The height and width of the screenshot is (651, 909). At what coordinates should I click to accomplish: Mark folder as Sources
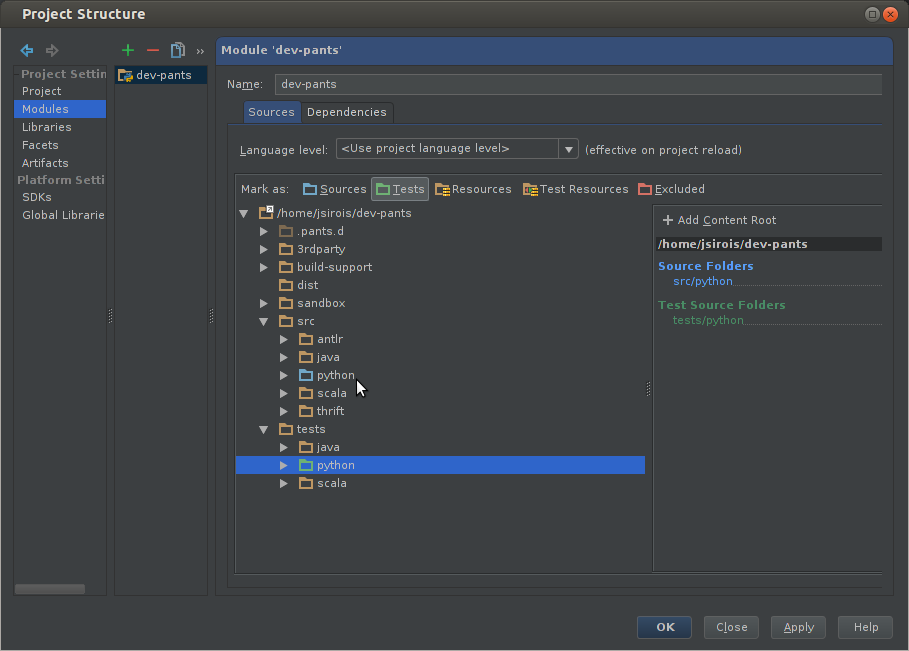click(334, 189)
